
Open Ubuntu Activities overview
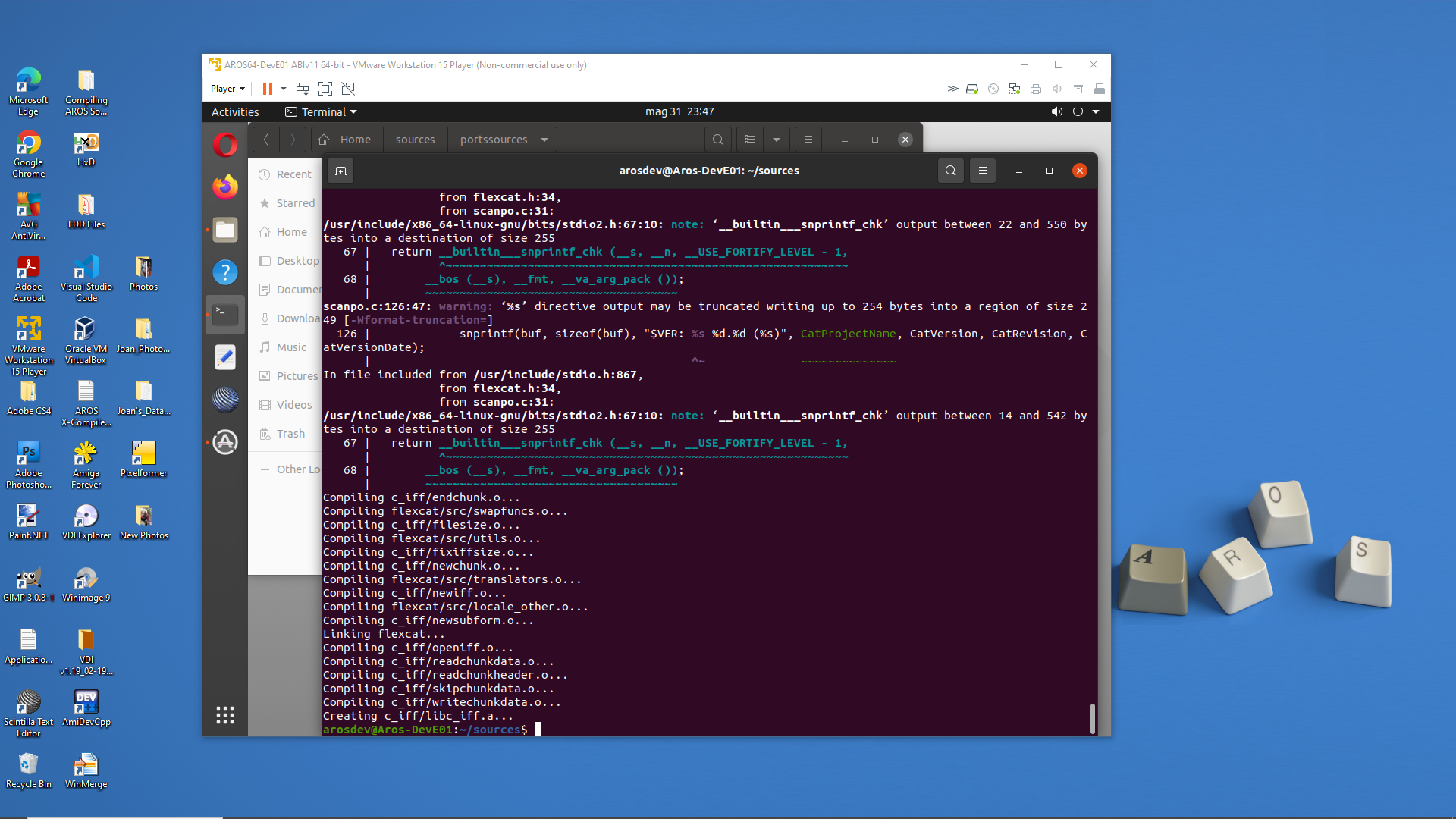(235, 111)
